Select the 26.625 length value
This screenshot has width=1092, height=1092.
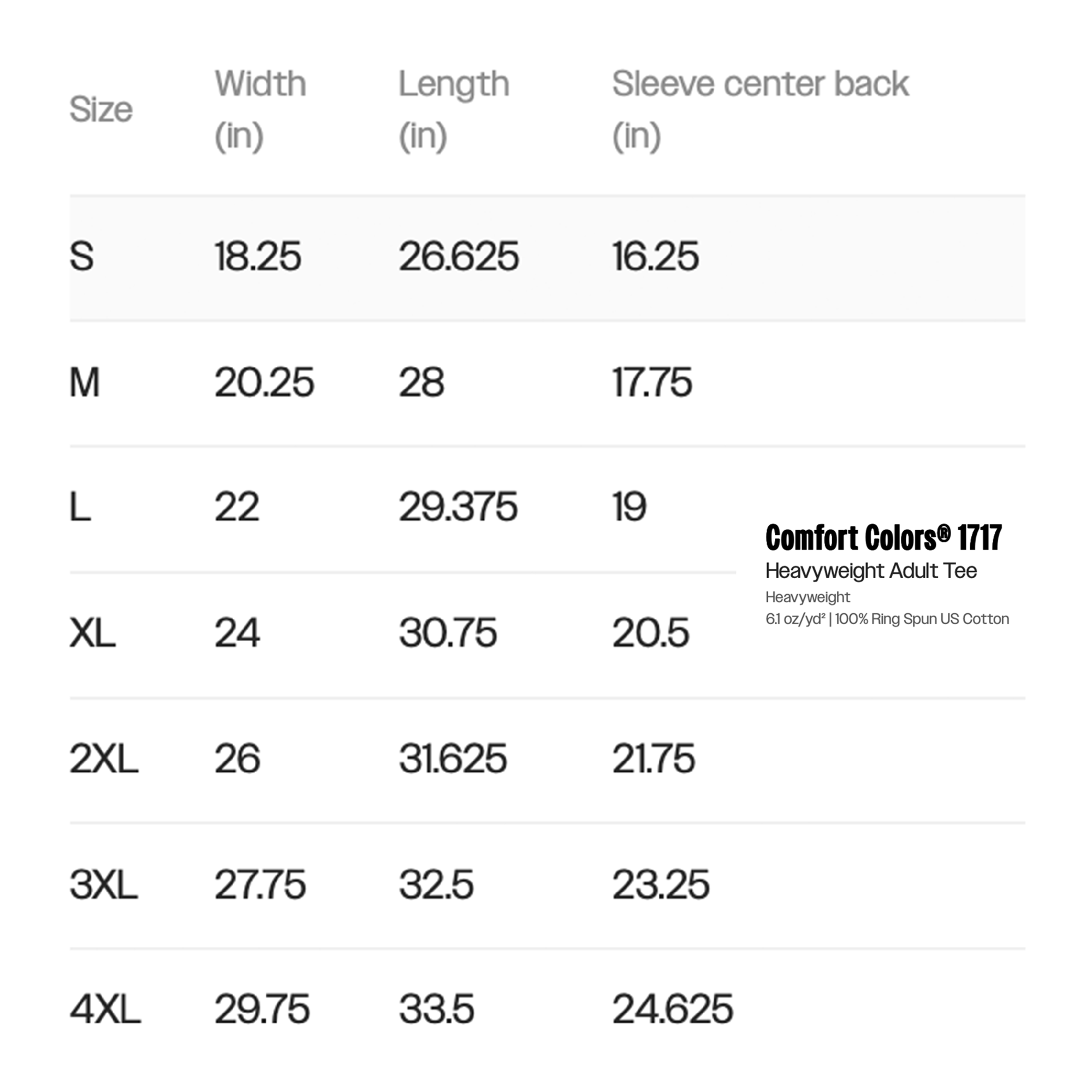(459, 256)
